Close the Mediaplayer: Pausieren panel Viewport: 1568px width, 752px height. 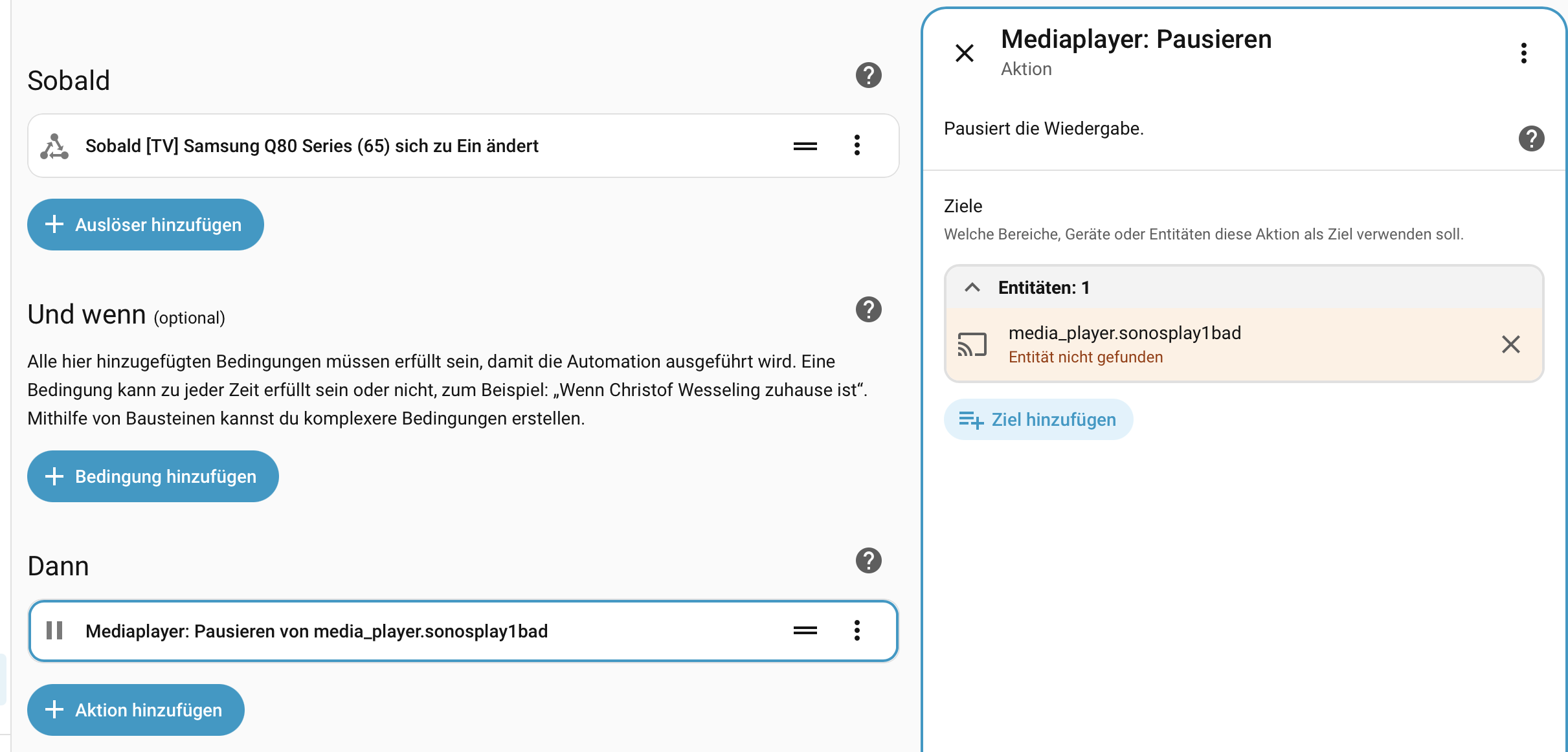[965, 53]
